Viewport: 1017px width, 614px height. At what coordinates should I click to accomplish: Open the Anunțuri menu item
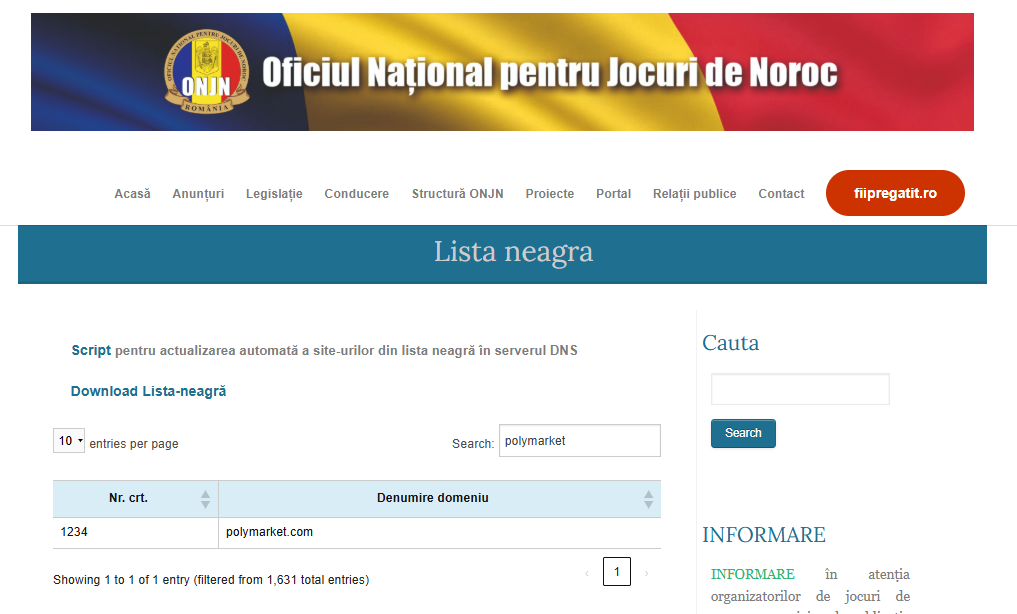198,194
